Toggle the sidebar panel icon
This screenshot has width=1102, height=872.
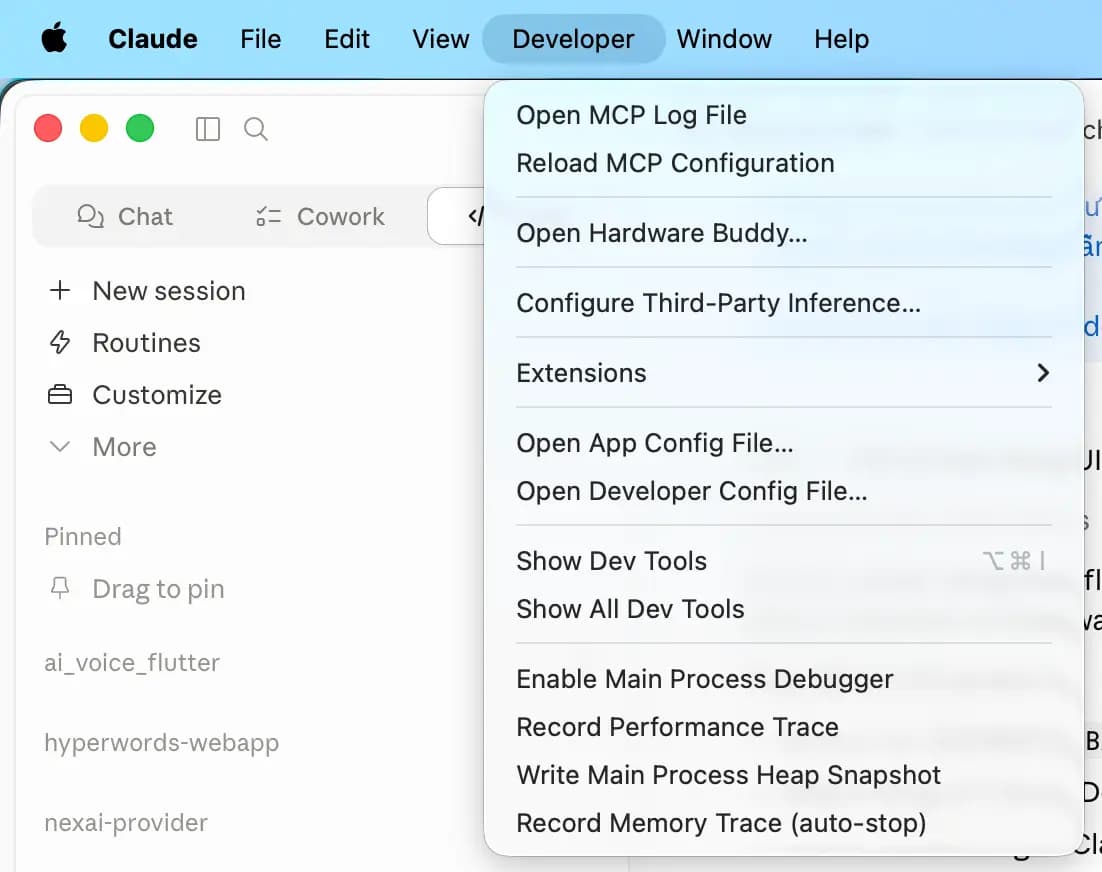(207, 129)
